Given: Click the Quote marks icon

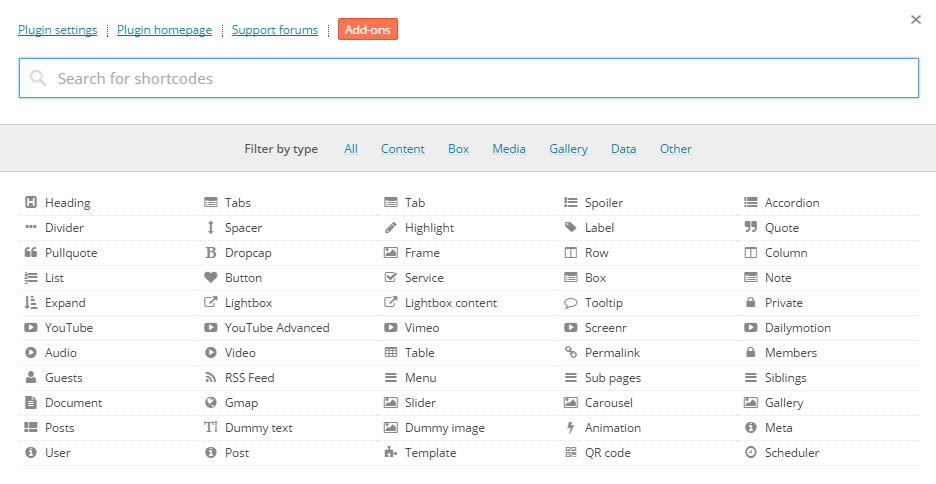Looking at the screenshot, I should coord(750,227).
